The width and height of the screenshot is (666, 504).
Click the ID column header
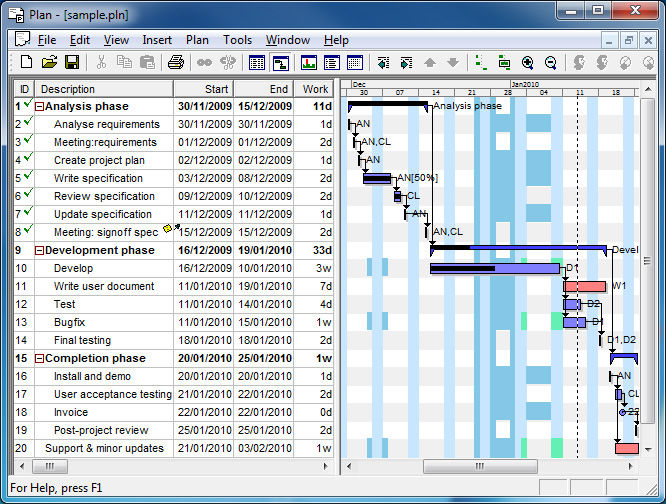pyautogui.click(x=24, y=89)
